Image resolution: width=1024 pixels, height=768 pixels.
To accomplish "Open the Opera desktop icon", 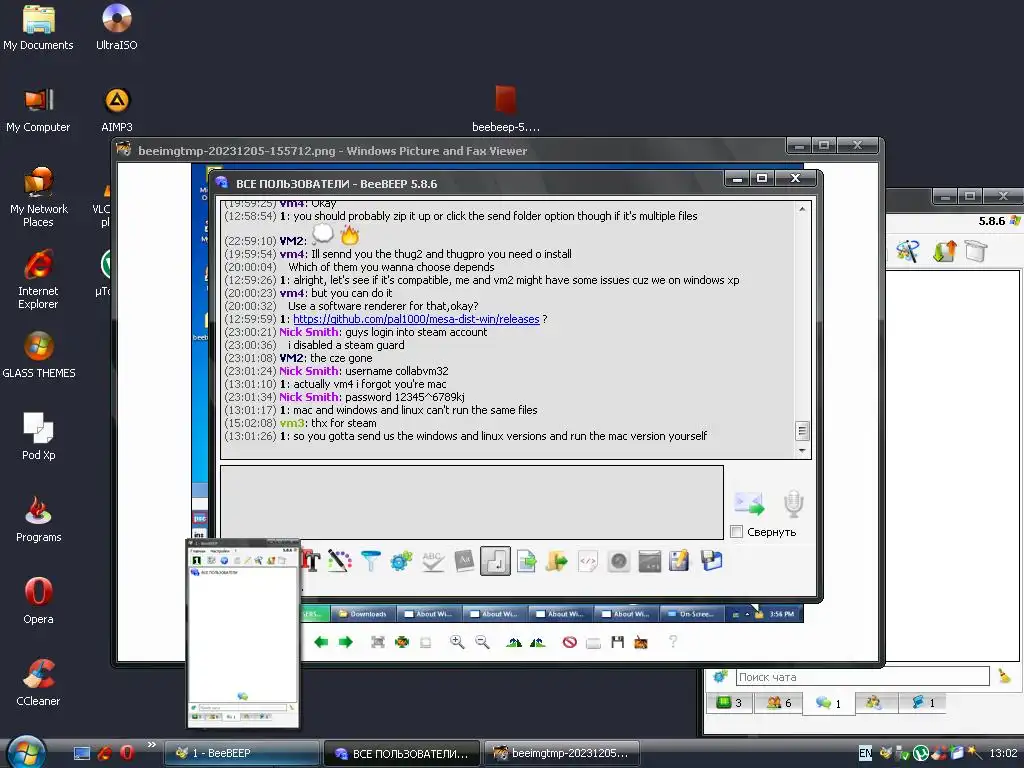I will pyautogui.click(x=38, y=601).
